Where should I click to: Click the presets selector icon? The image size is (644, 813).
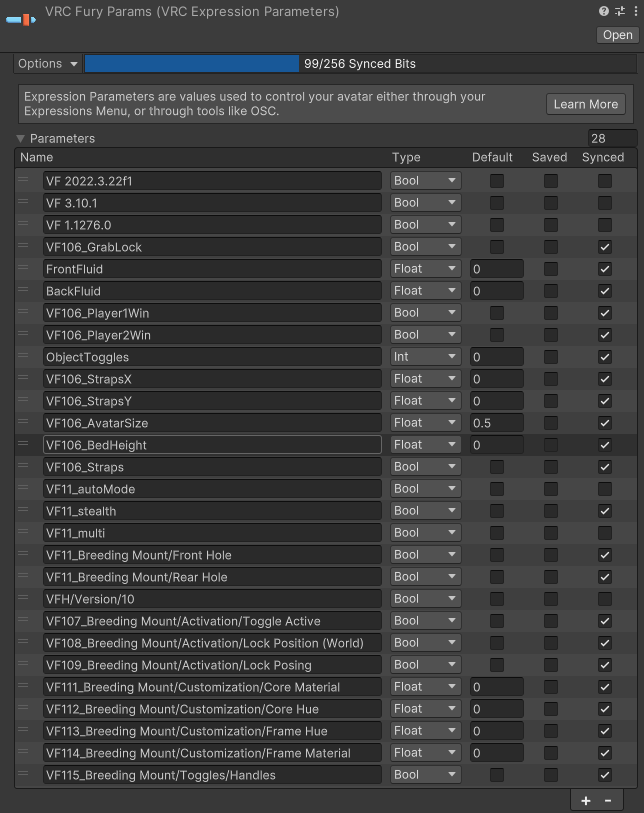(618, 11)
